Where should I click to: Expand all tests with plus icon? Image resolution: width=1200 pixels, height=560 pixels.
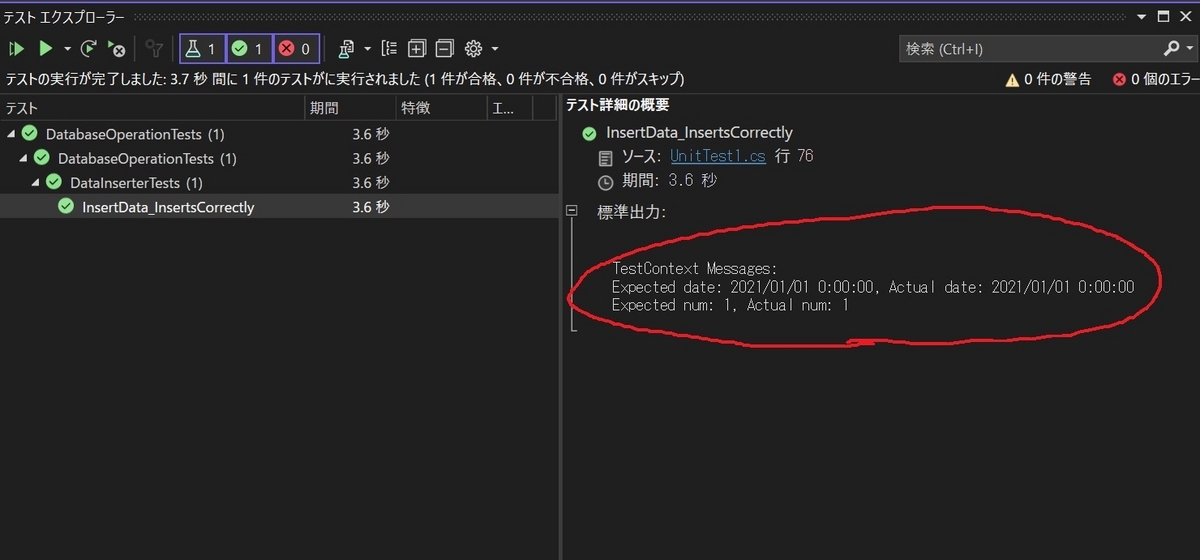417,48
